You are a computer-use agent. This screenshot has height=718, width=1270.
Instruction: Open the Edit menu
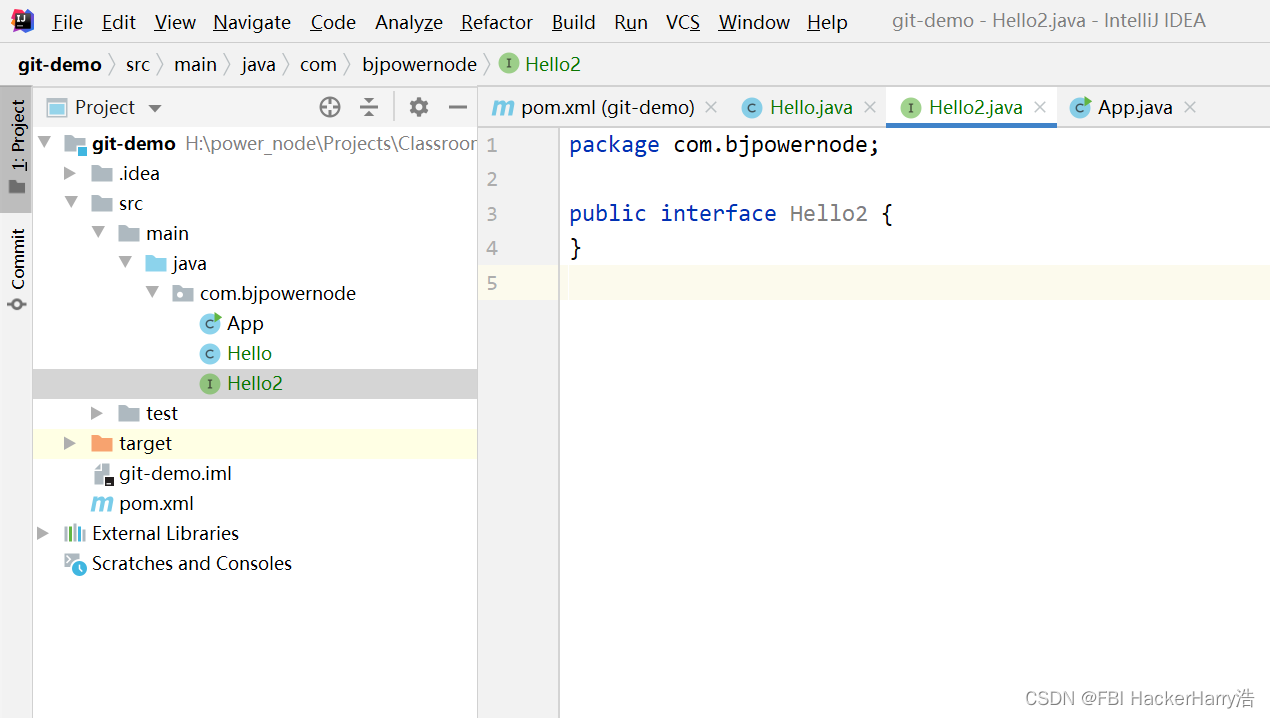119,22
